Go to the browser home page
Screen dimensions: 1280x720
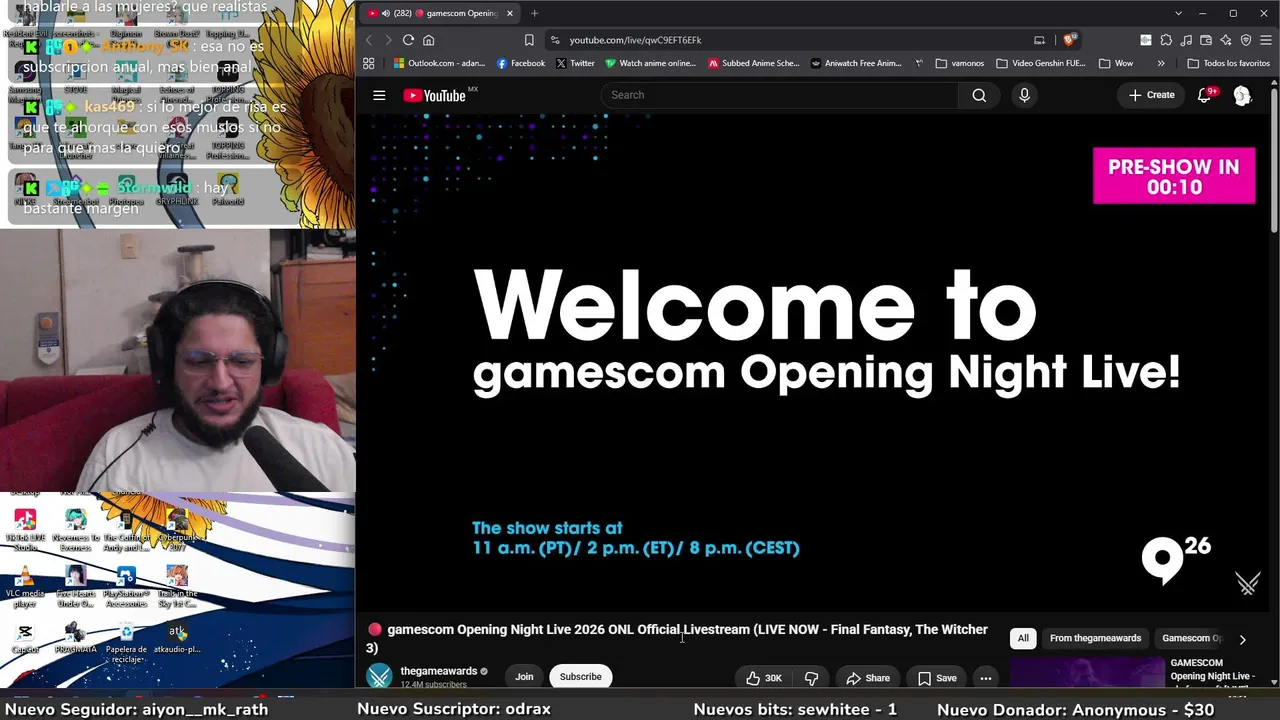click(429, 40)
